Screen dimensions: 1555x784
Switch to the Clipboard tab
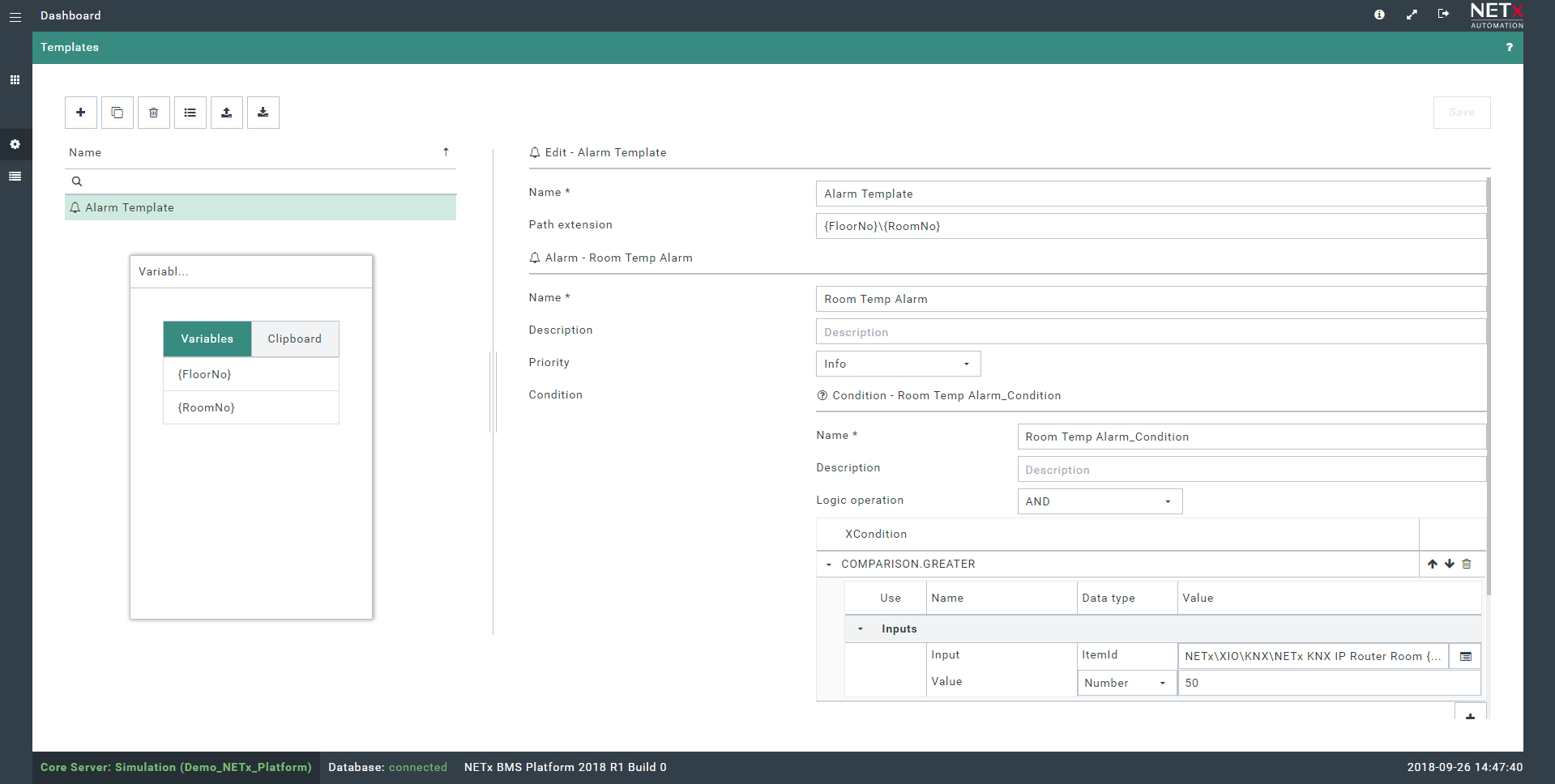295,339
